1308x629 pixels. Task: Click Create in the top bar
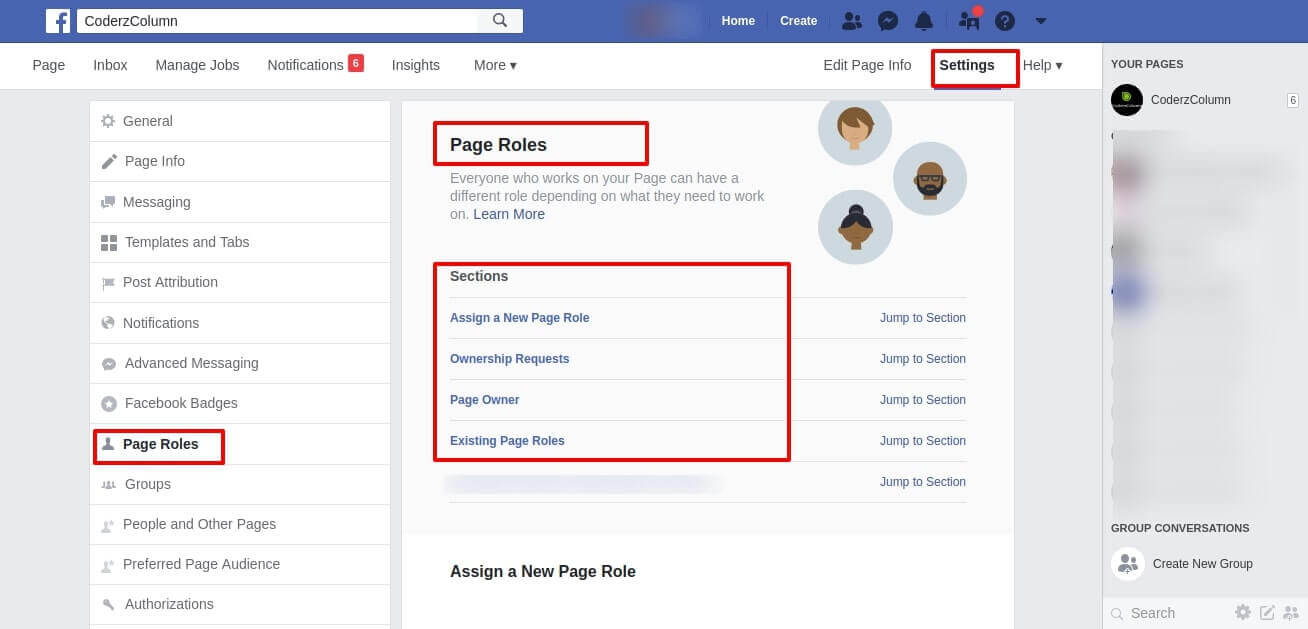point(798,21)
